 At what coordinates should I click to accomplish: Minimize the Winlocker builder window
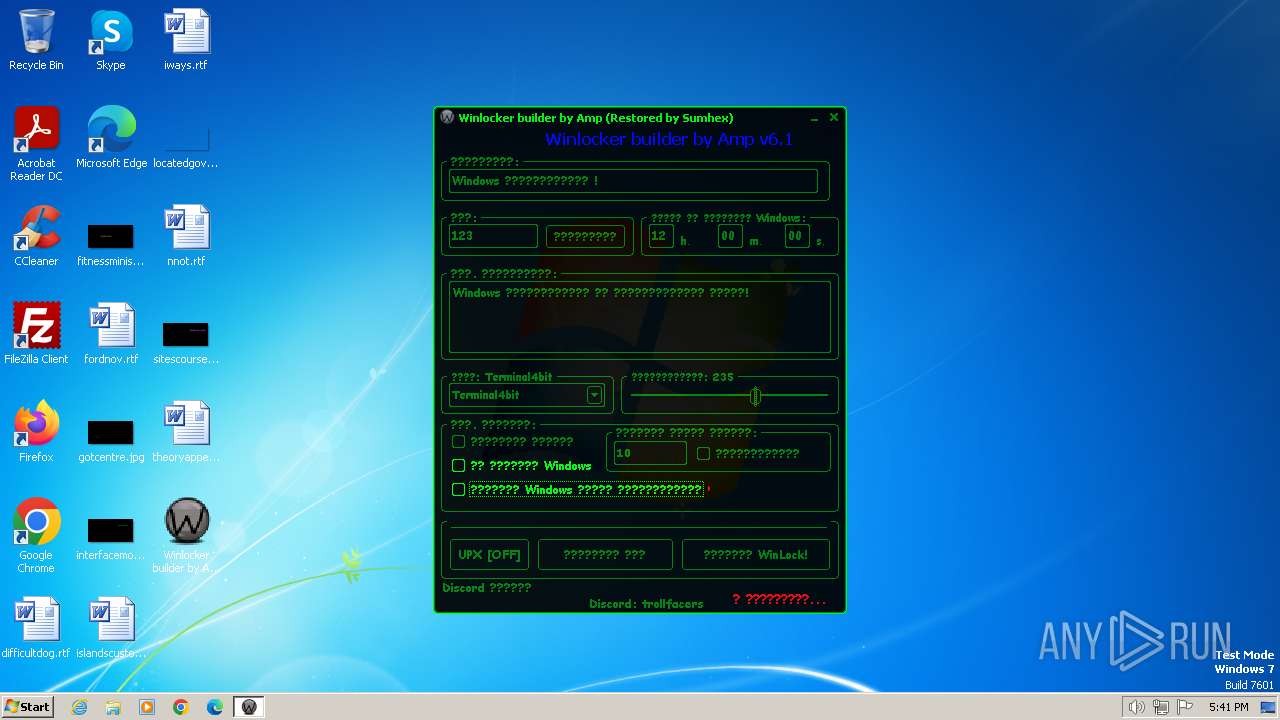[x=814, y=118]
